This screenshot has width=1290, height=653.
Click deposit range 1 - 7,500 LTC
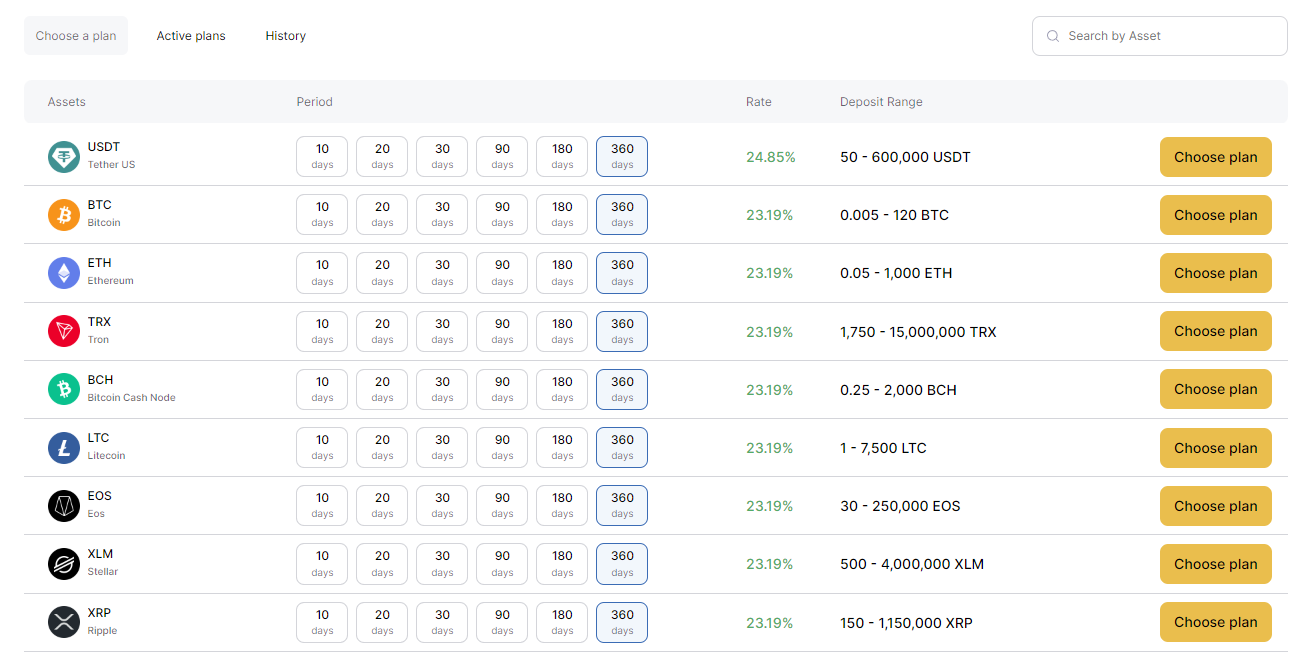tap(883, 448)
